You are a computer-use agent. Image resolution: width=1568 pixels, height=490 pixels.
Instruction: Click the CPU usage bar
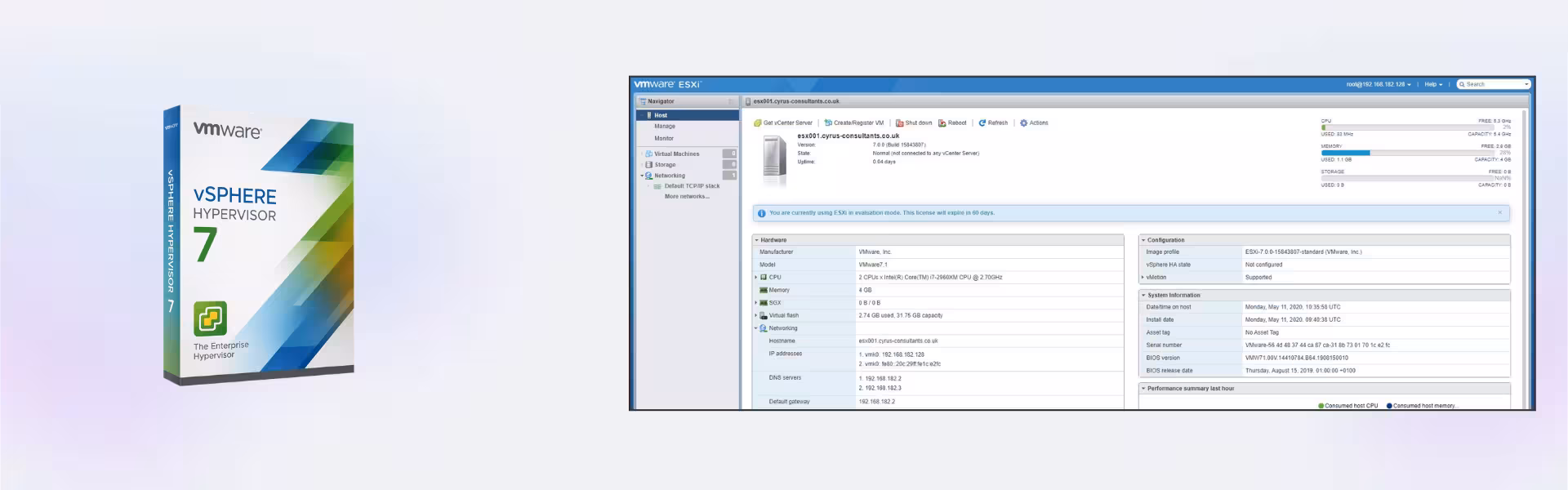1406,127
